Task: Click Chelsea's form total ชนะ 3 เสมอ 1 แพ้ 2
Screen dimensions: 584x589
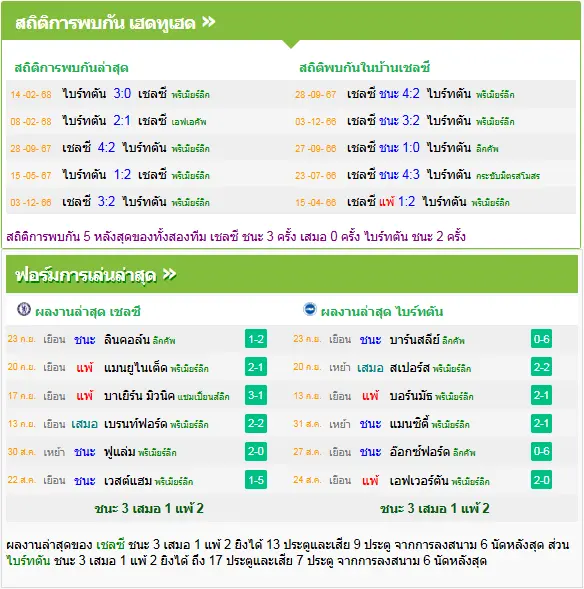Action: (x=149, y=508)
